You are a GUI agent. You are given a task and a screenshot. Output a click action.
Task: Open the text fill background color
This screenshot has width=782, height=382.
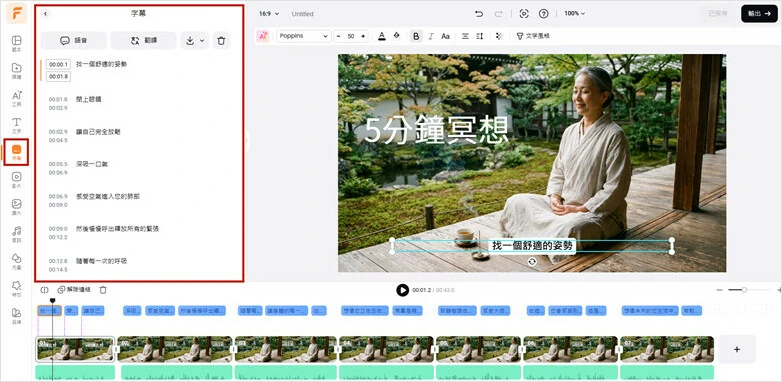(396, 36)
